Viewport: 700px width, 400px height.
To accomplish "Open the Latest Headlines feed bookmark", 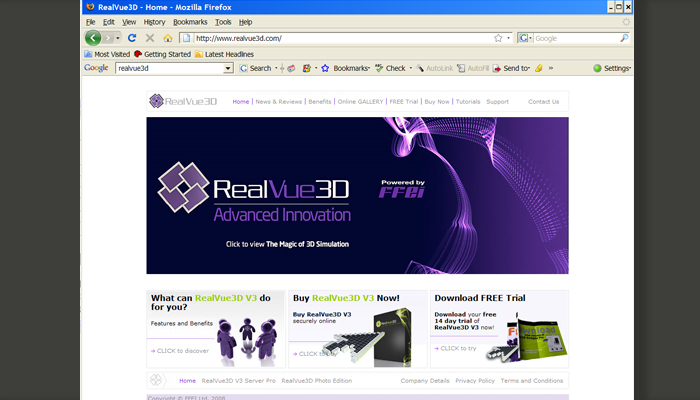I will pyautogui.click(x=224, y=54).
